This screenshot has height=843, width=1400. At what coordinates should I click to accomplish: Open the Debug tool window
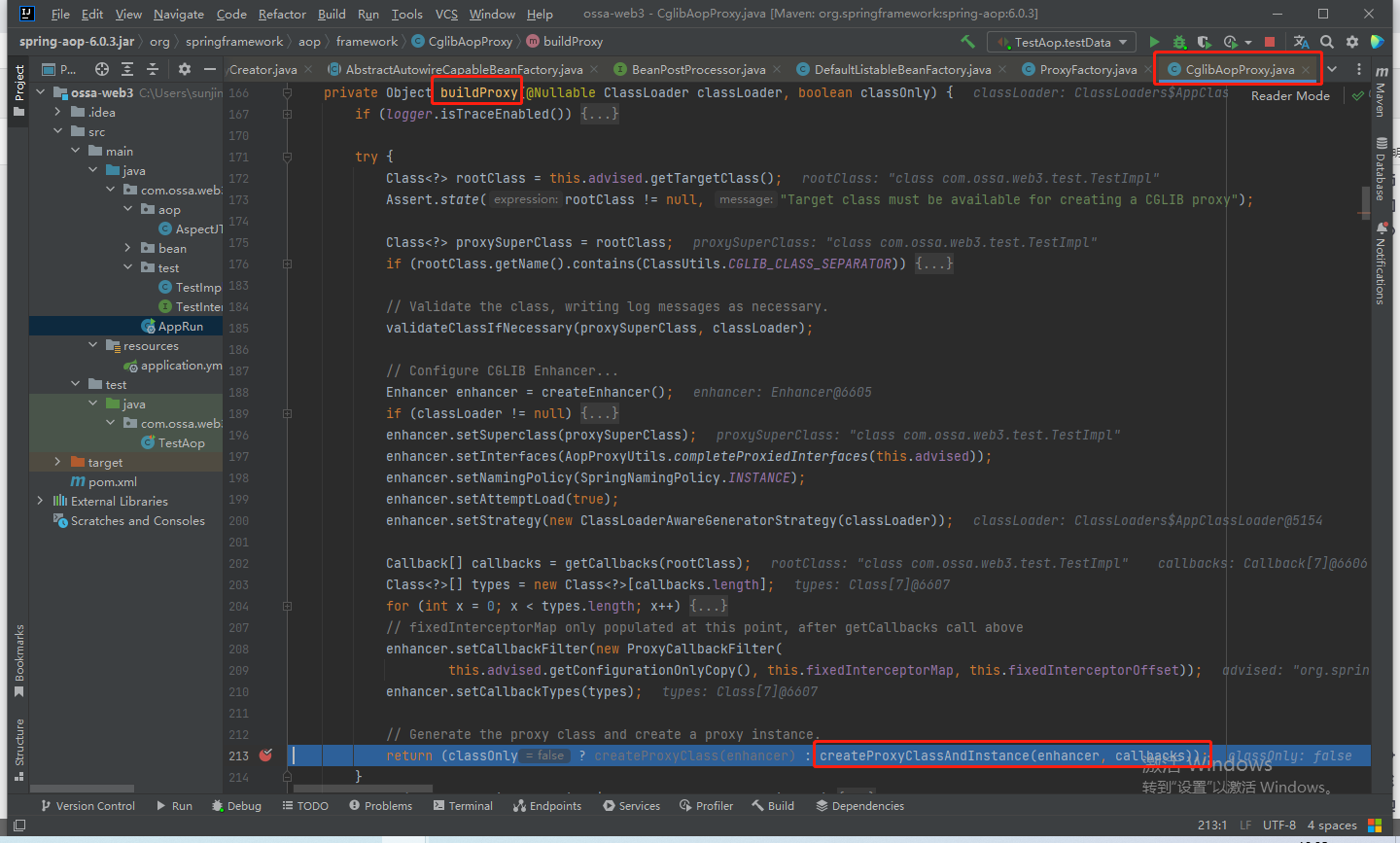point(236,805)
